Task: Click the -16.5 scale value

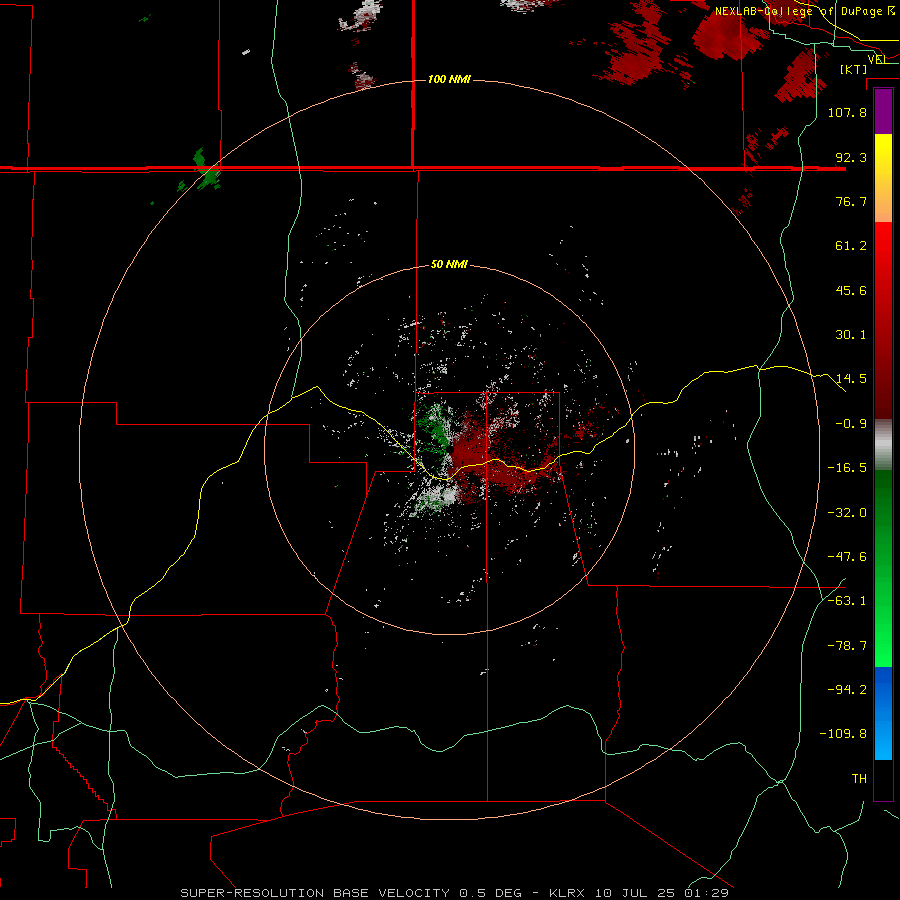Action: pyautogui.click(x=847, y=468)
